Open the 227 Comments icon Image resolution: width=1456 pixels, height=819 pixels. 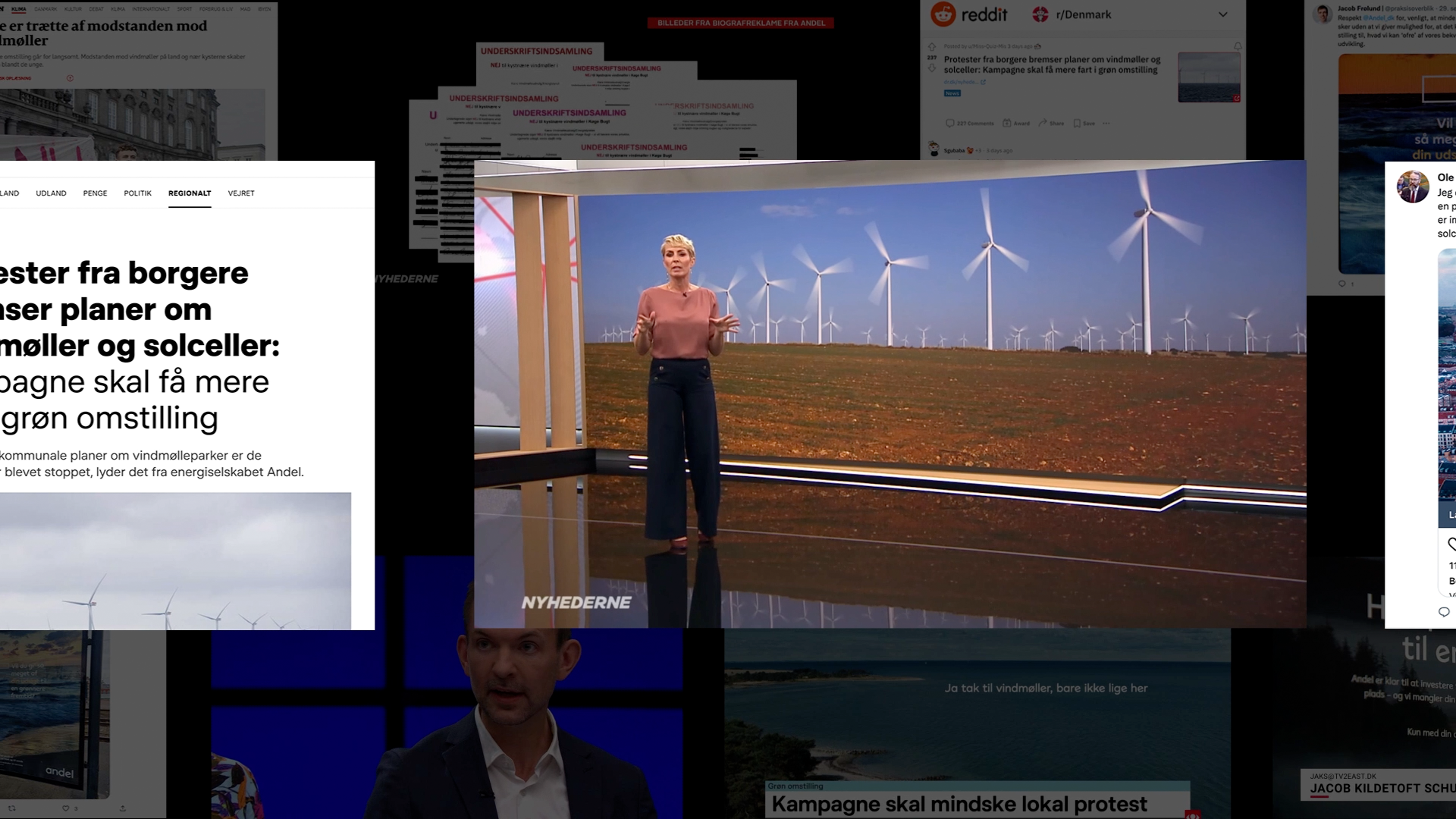950,123
